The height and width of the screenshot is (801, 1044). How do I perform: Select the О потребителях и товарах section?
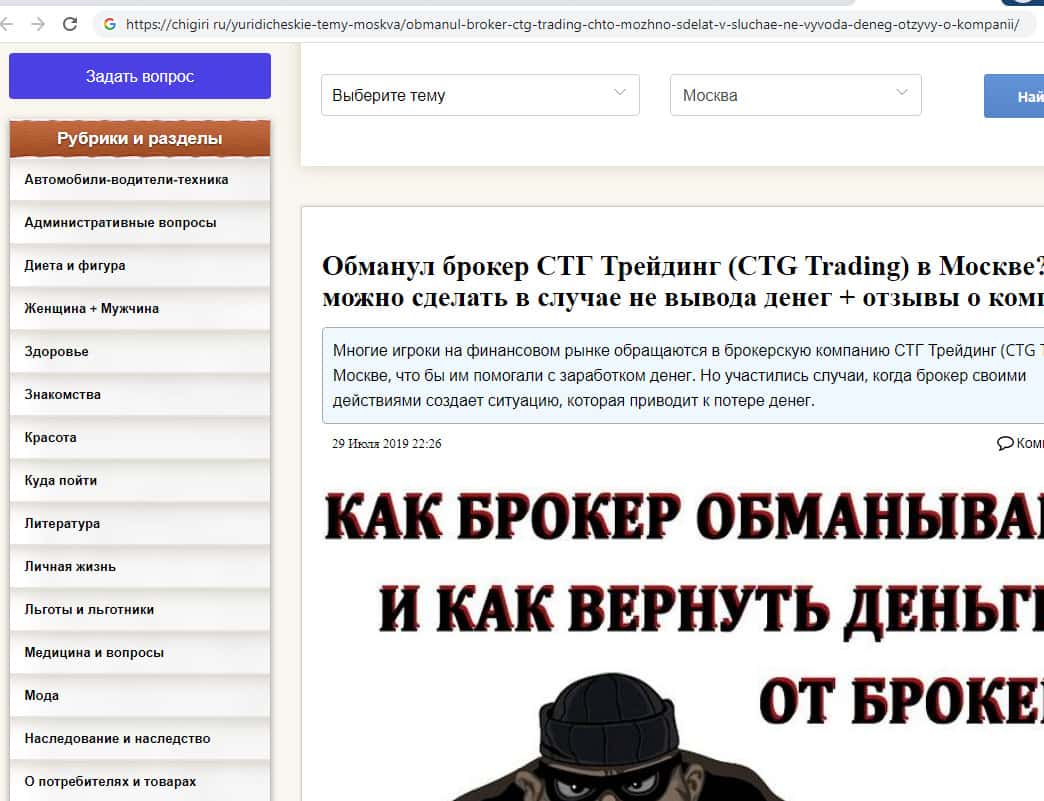coord(140,781)
